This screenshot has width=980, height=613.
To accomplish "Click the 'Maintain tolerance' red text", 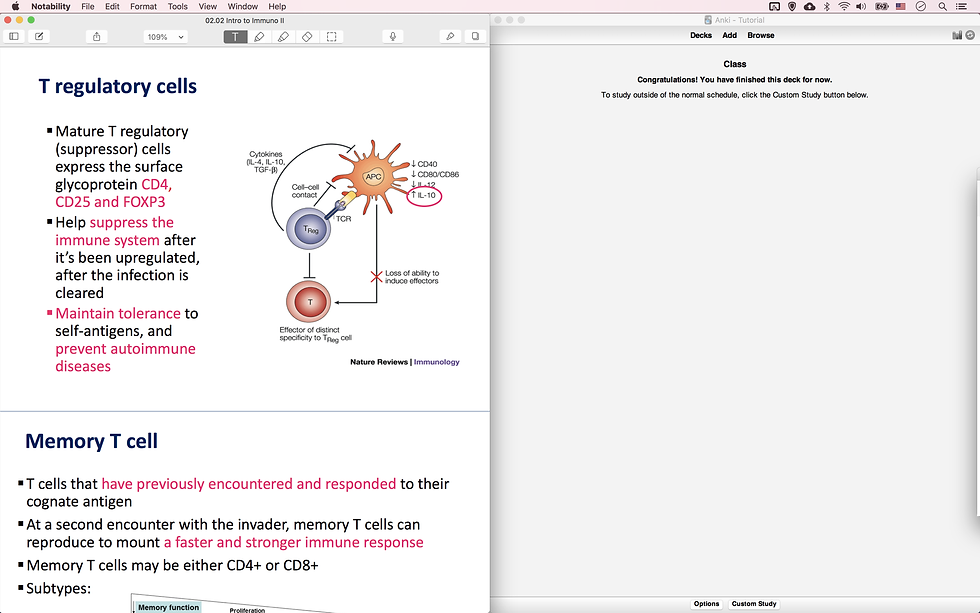I will (118, 313).
